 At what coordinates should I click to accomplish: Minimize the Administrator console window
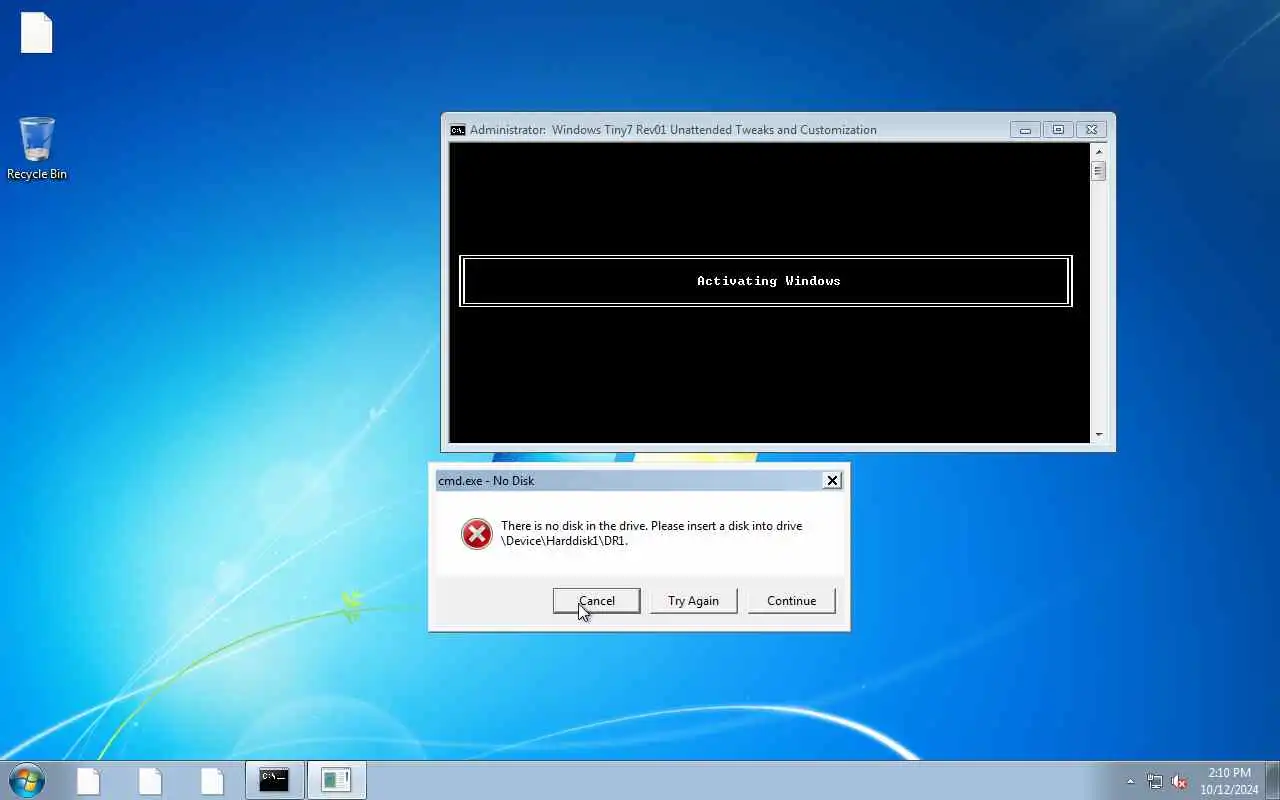click(1025, 130)
